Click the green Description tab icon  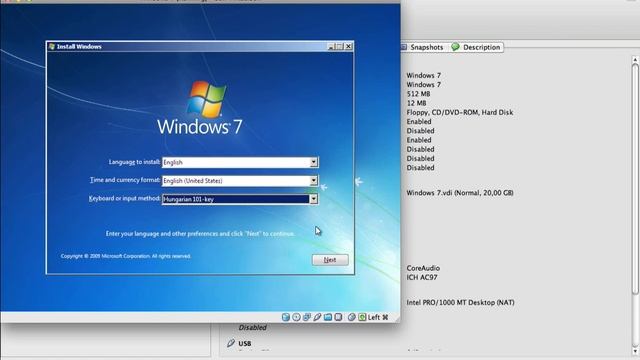click(456, 47)
